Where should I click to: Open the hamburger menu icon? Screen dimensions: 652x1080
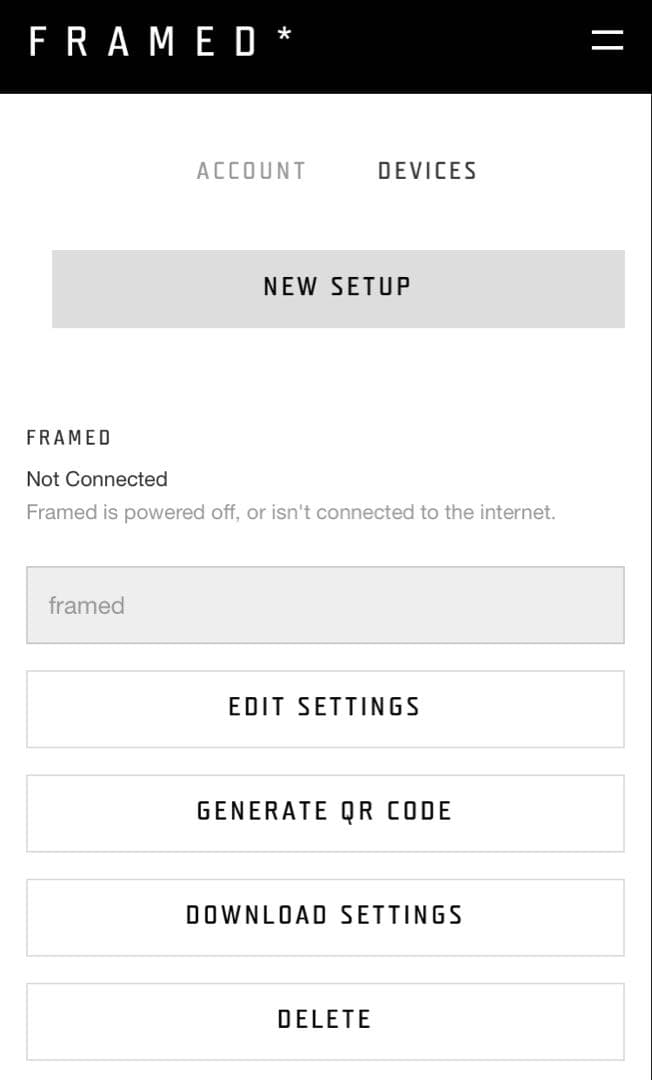coord(607,40)
